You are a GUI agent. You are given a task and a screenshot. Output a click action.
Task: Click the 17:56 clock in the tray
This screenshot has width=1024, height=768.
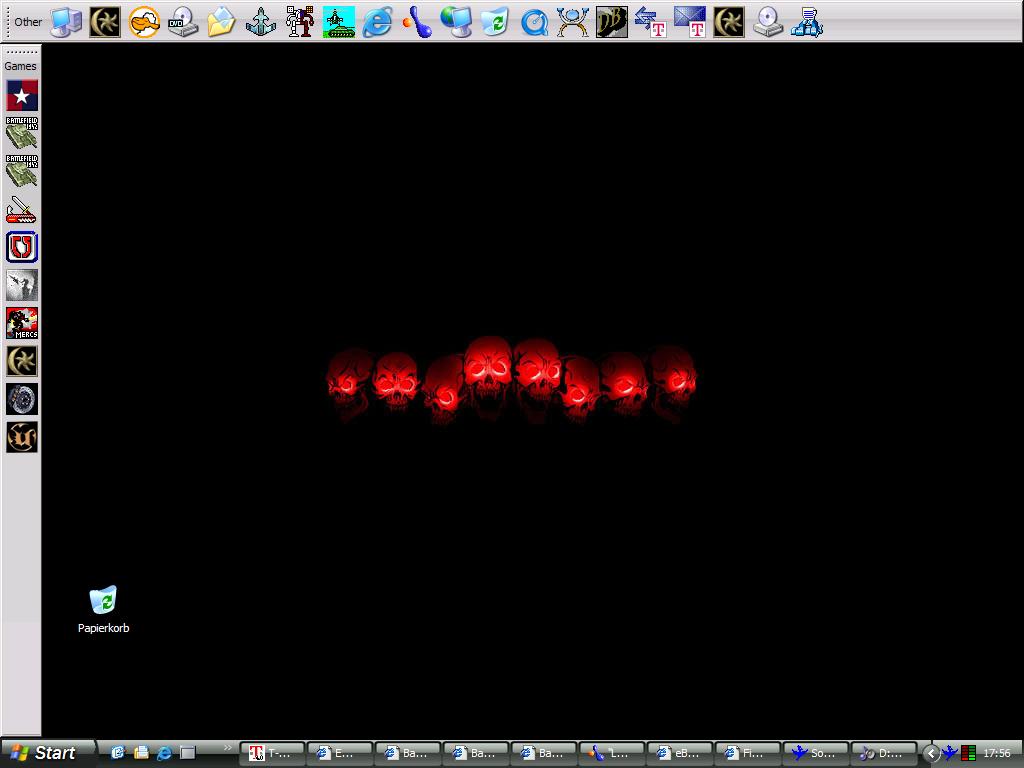point(997,754)
